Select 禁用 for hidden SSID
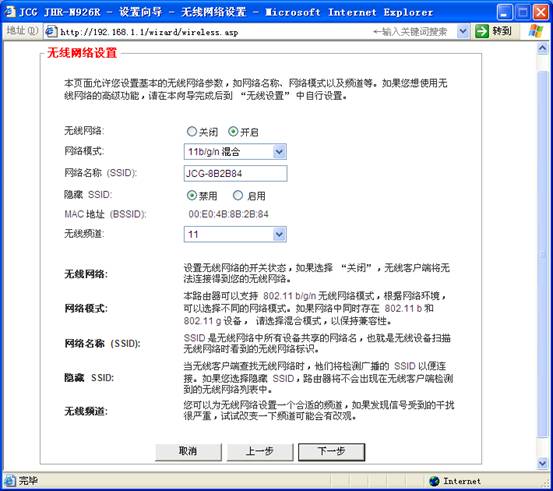This screenshot has height=491, width=553. tap(192, 195)
